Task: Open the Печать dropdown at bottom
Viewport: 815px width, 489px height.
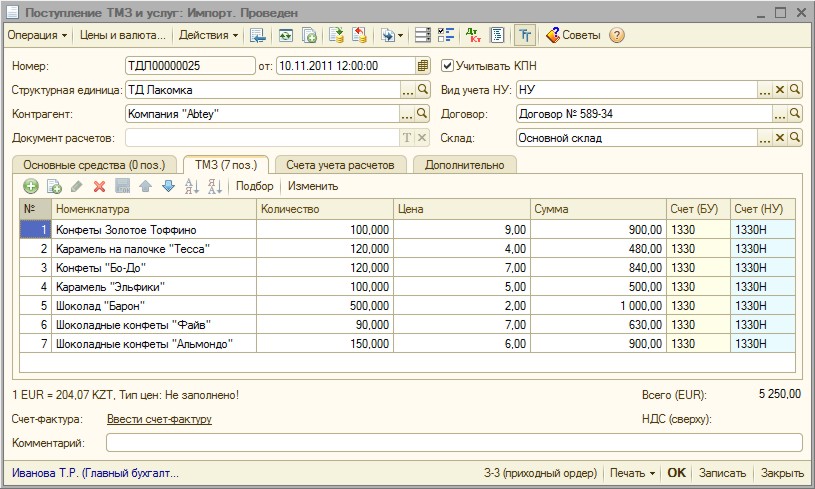Action: pyautogui.click(x=632, y=473)
